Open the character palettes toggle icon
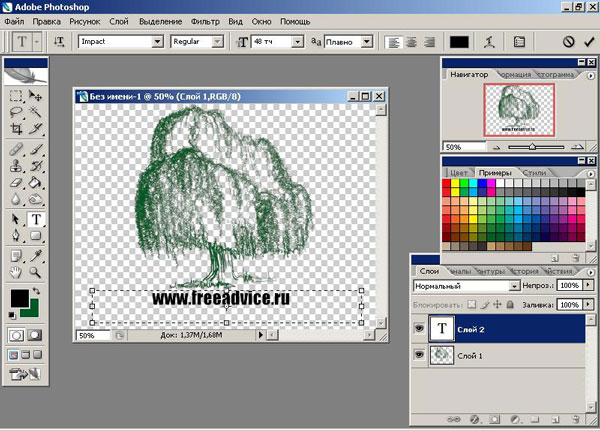This screenshot has width=600, height=431. (x=519, y=42)
